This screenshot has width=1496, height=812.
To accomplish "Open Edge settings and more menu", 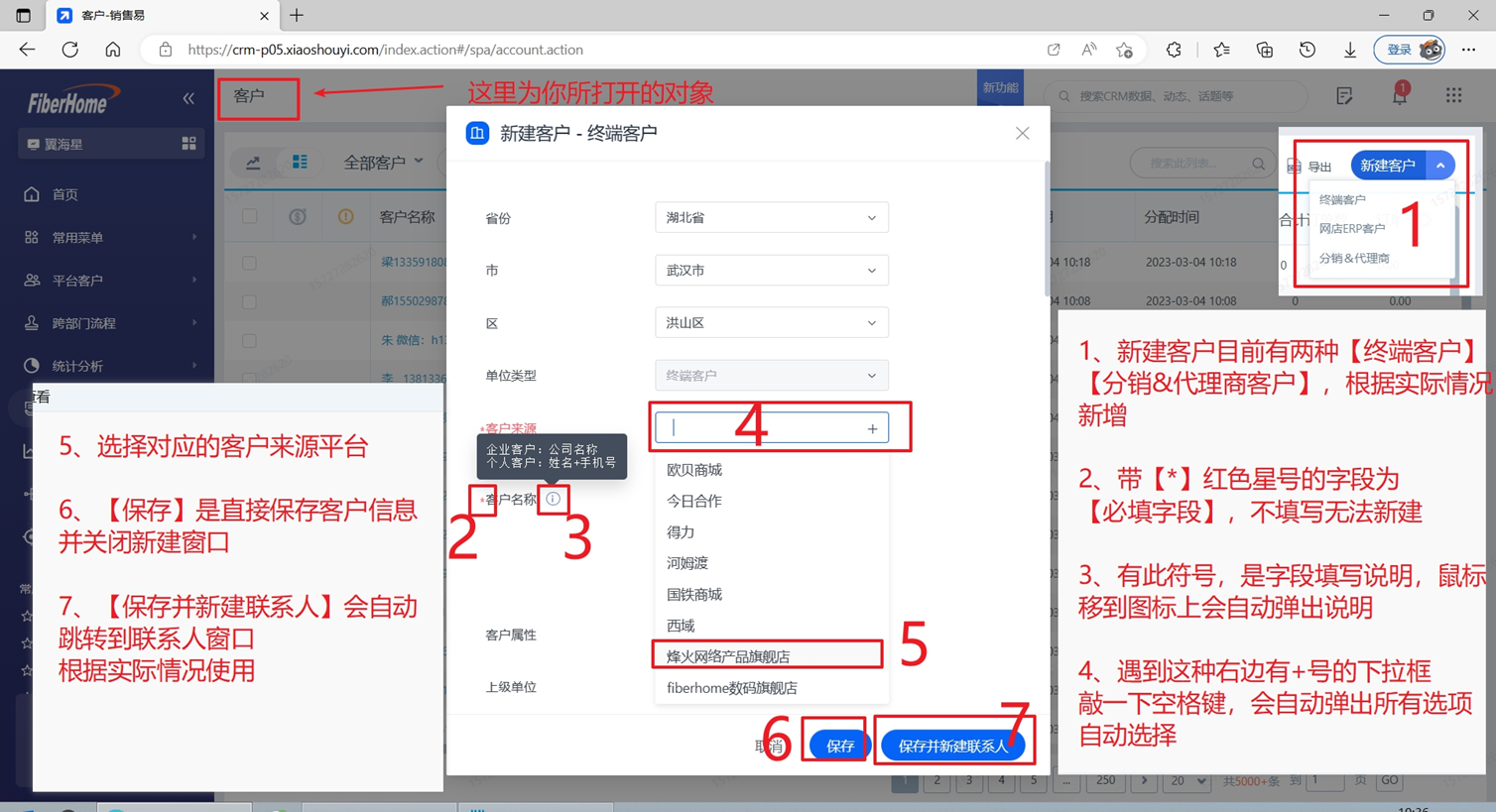I will [1469, 50].
